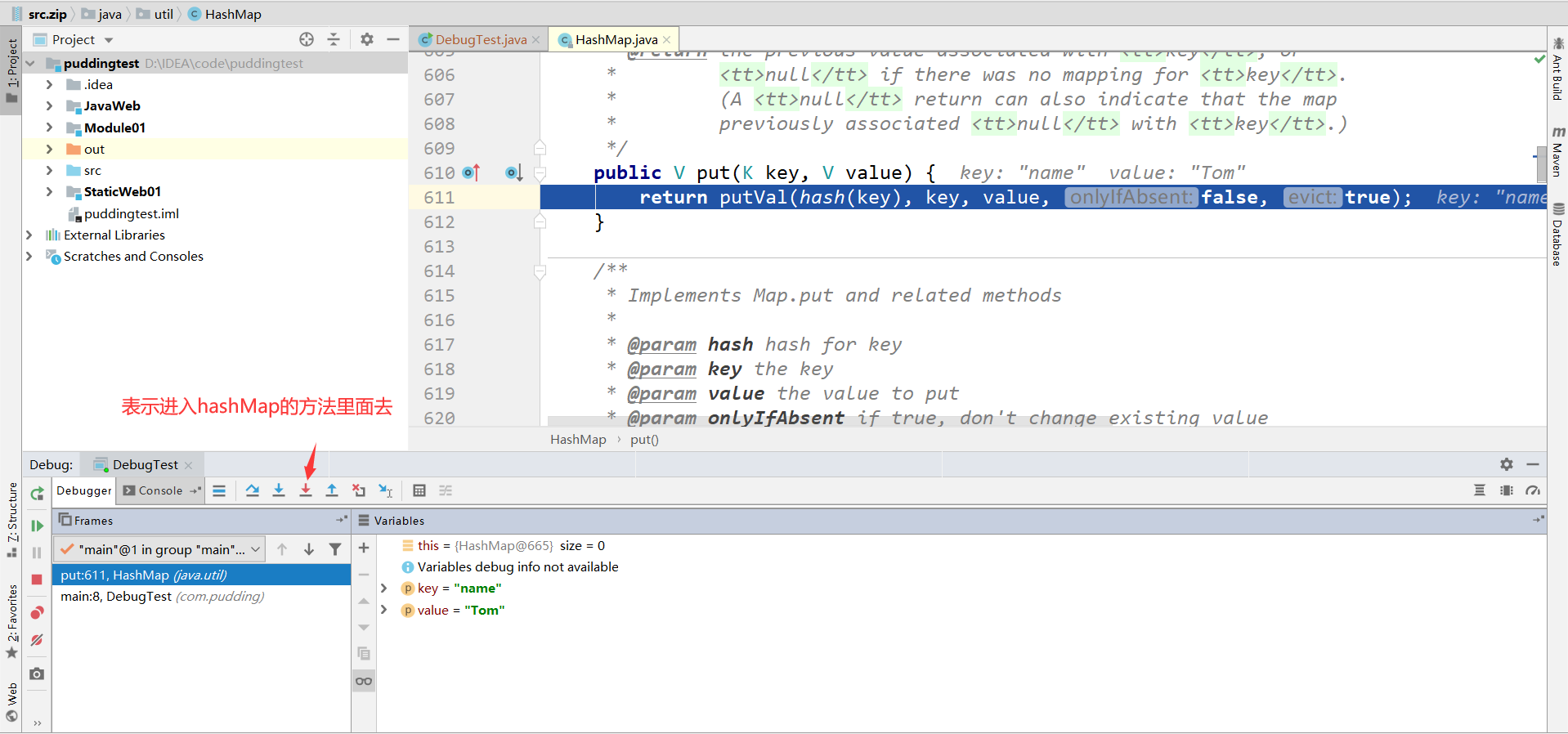Open the thread selector dropdown "main"@1
Image resolution: width=1568 pixels, height=734 pixels.
(x=159, y=549)
